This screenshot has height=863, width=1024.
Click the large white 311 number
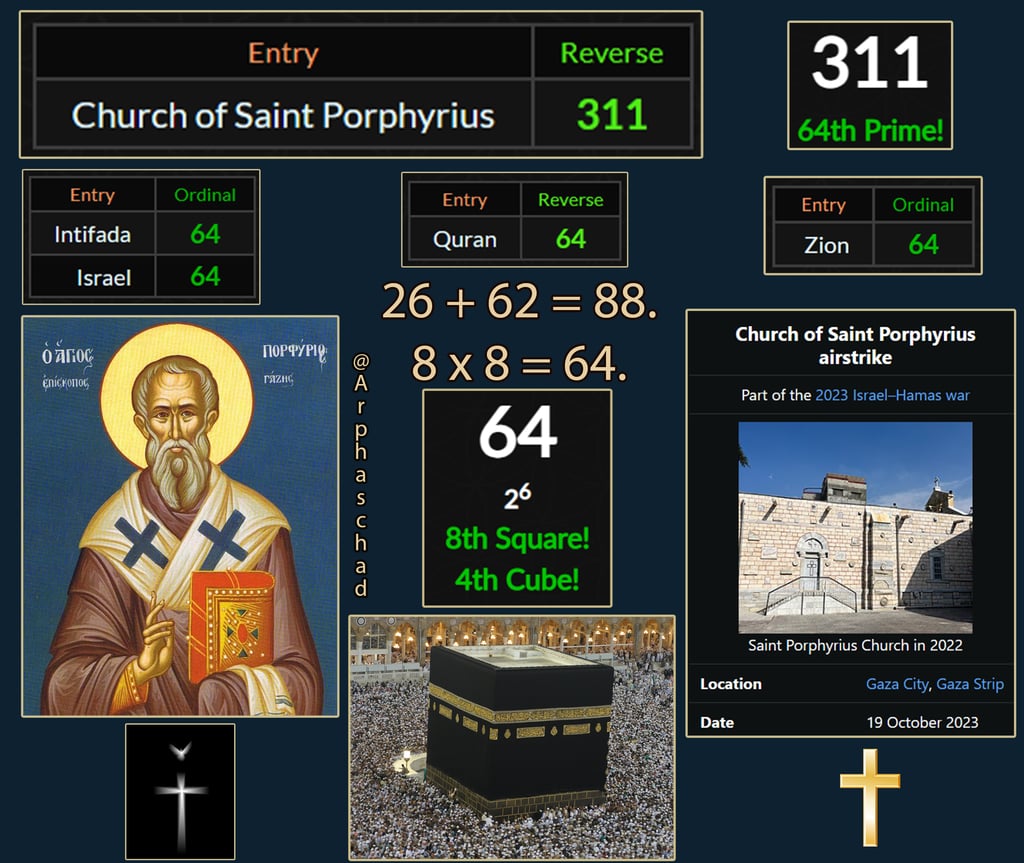coord(869,63)
